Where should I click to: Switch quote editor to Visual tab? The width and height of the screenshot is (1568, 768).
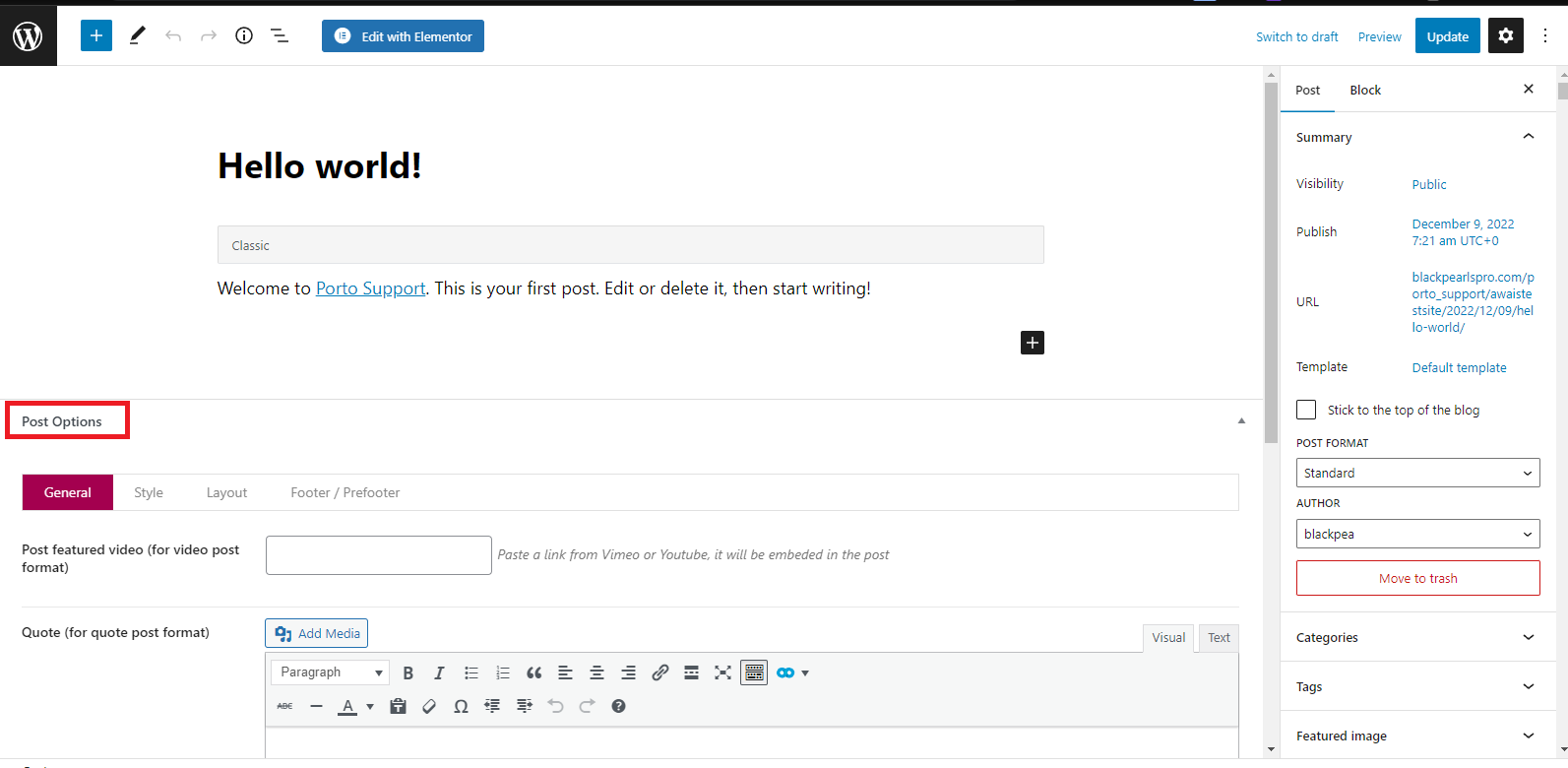click(x=1168, y=638)
